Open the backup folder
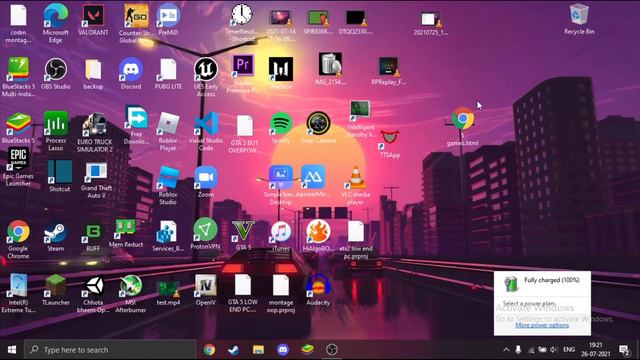 point(93,69)
